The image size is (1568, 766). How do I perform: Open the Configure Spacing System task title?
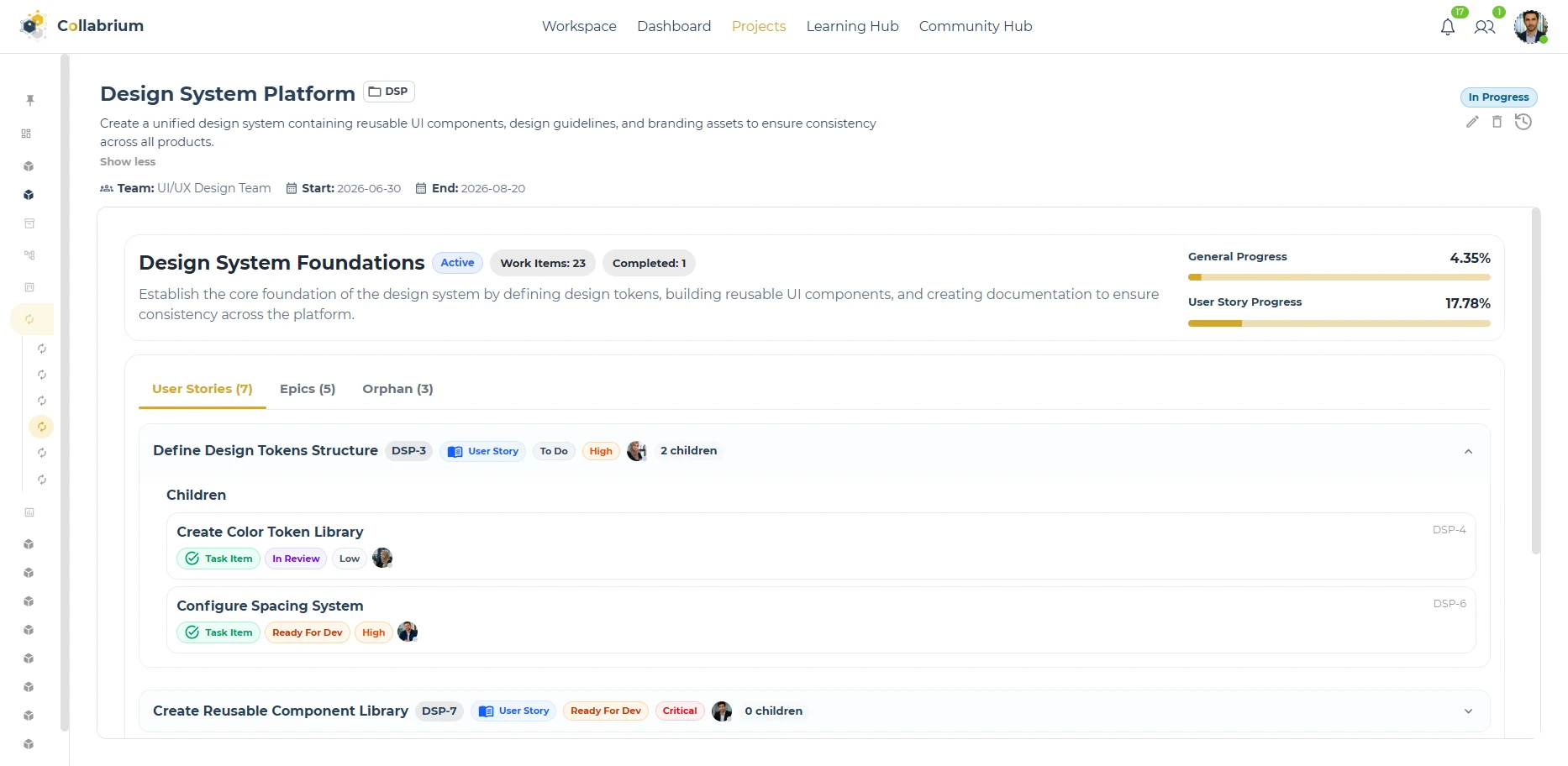[x=270, y=606]
